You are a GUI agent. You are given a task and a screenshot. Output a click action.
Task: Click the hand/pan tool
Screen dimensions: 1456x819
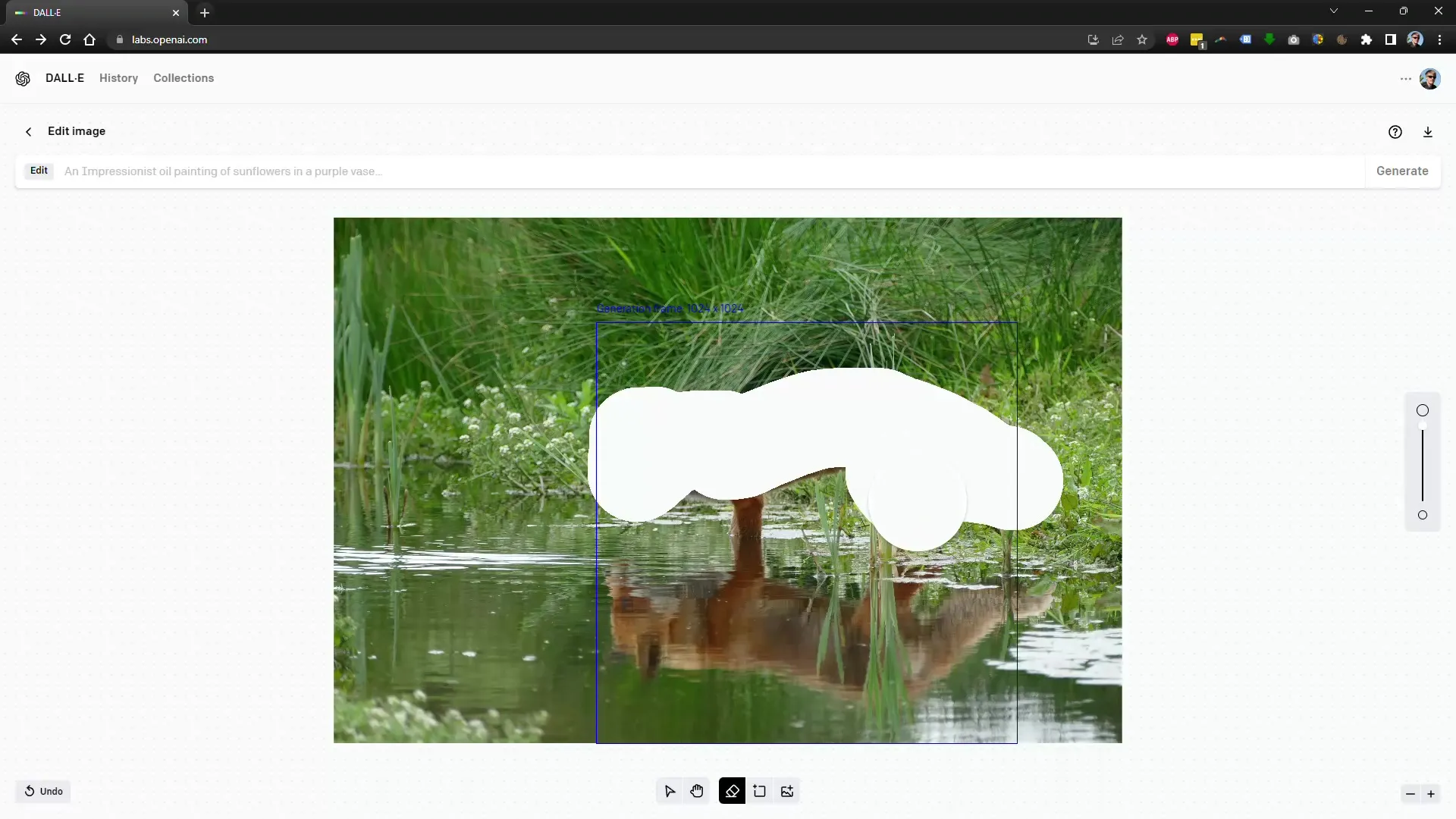[697, 791]
